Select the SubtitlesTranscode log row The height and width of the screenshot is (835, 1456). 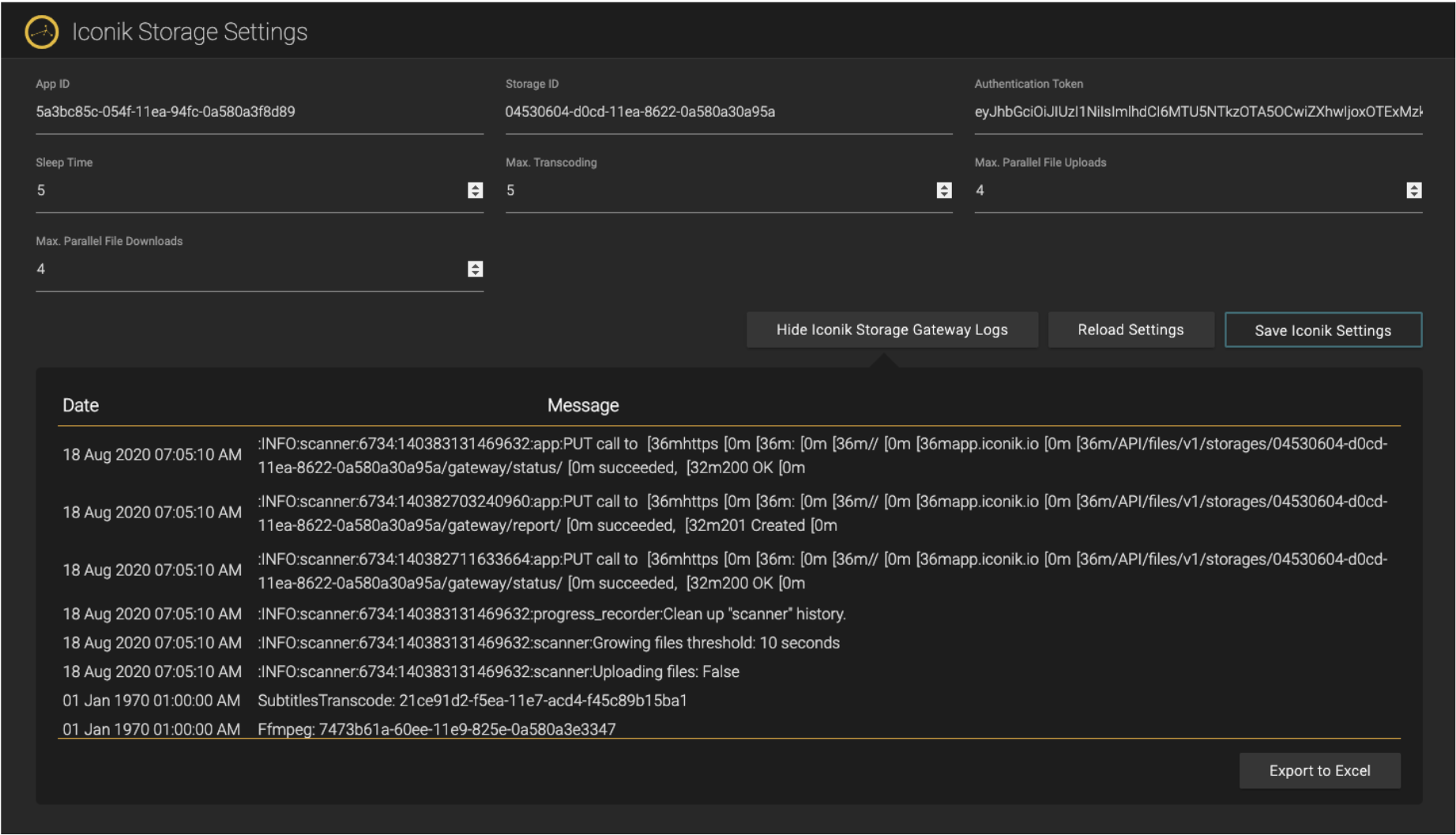(728, 701)
